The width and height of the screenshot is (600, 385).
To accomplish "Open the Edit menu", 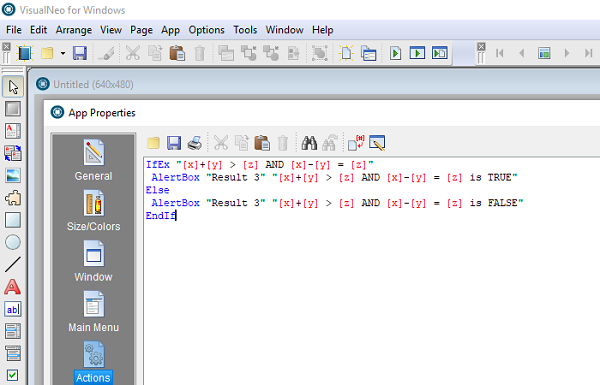I will coord(38,30).
